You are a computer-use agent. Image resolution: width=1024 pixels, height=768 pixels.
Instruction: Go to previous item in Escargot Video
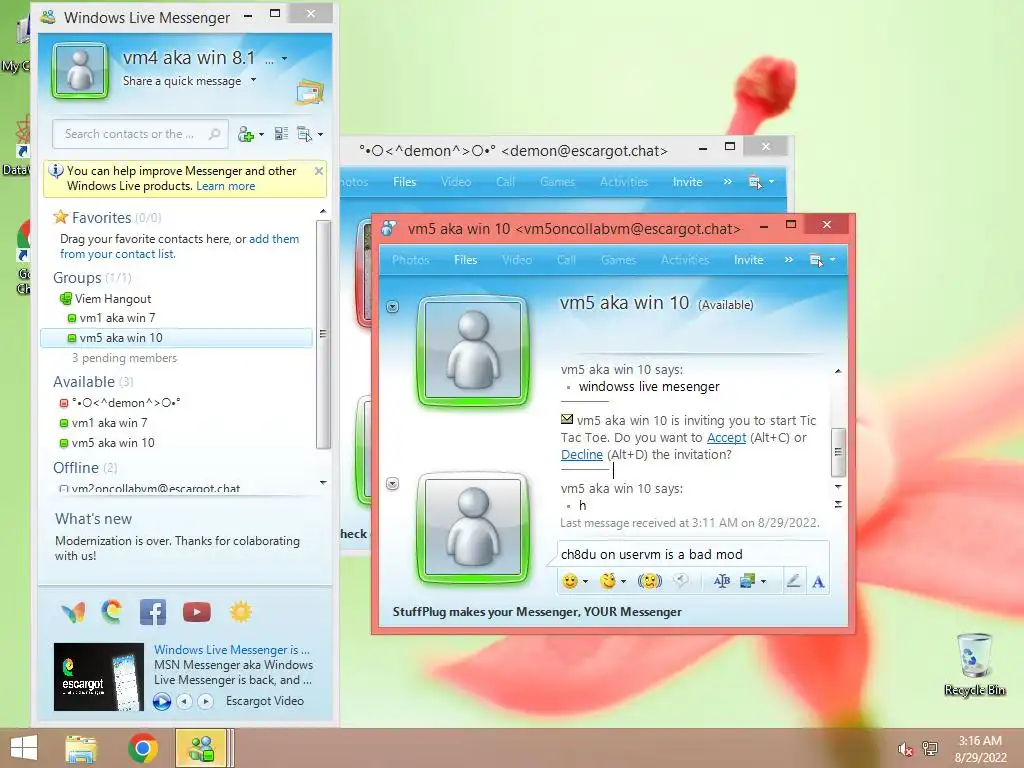coord(185,701)
